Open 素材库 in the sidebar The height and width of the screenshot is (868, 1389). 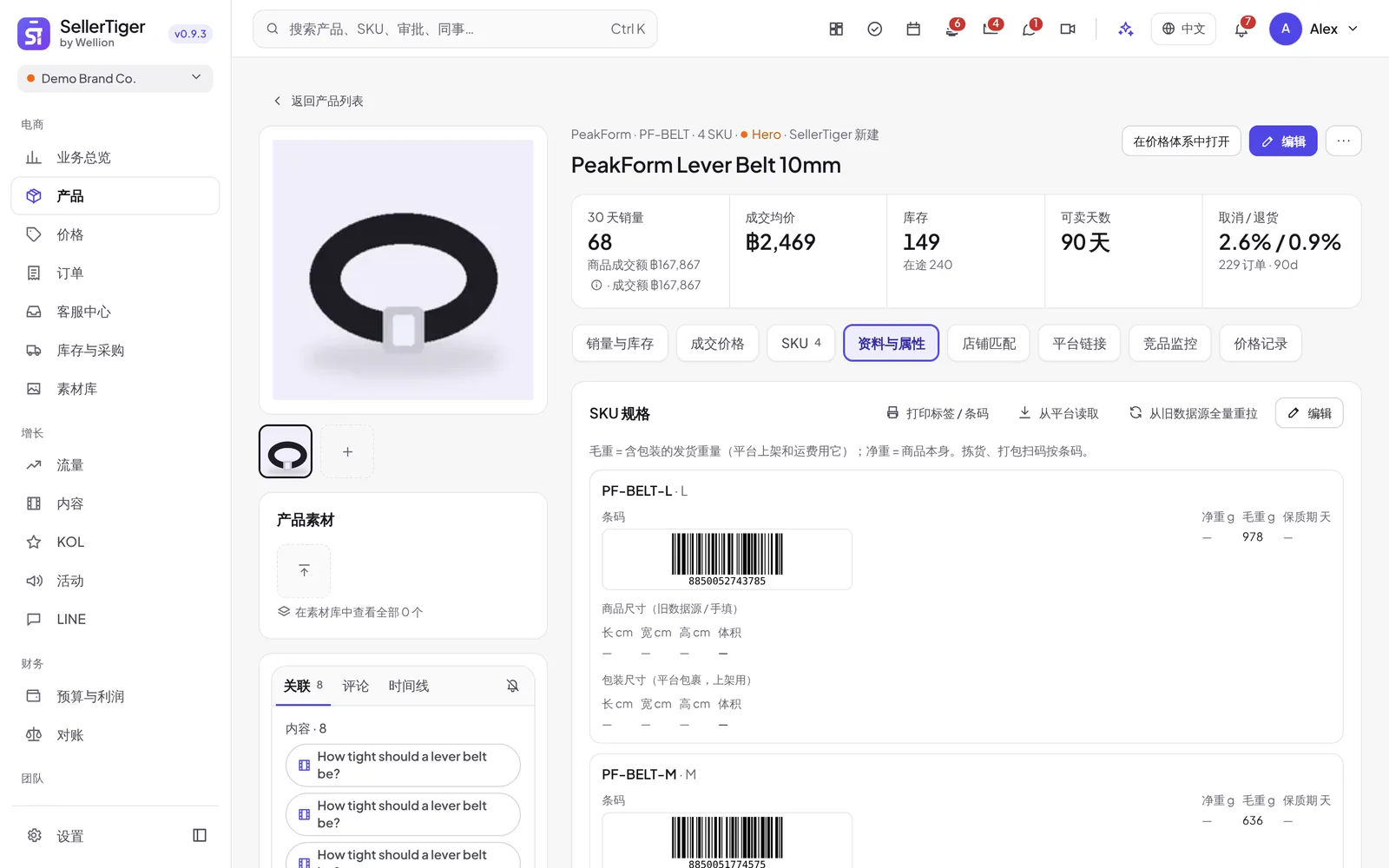click(x=115, y=389)
